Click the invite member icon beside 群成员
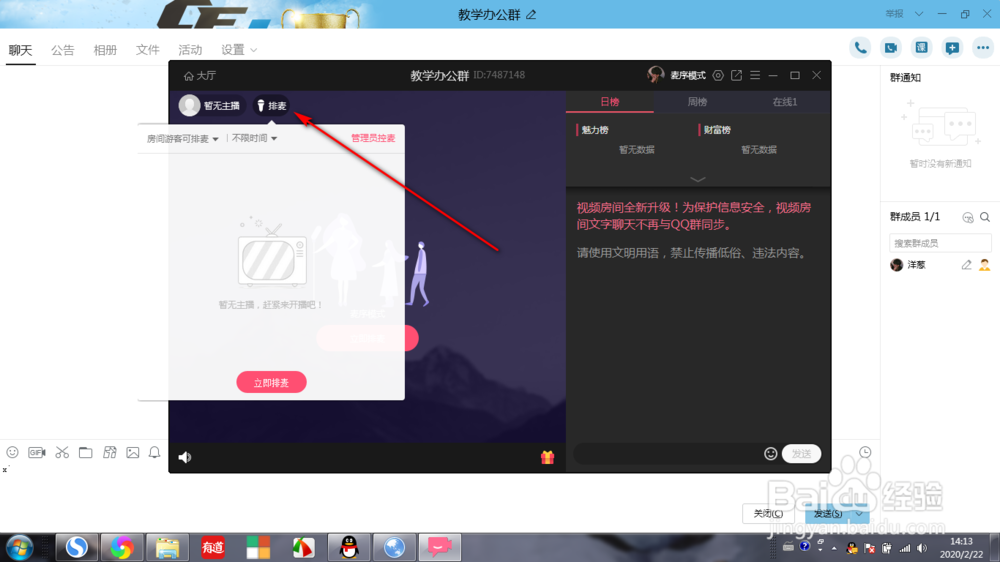The width and height of the screenshot is (1000, 562). click(x=967, y=217)
